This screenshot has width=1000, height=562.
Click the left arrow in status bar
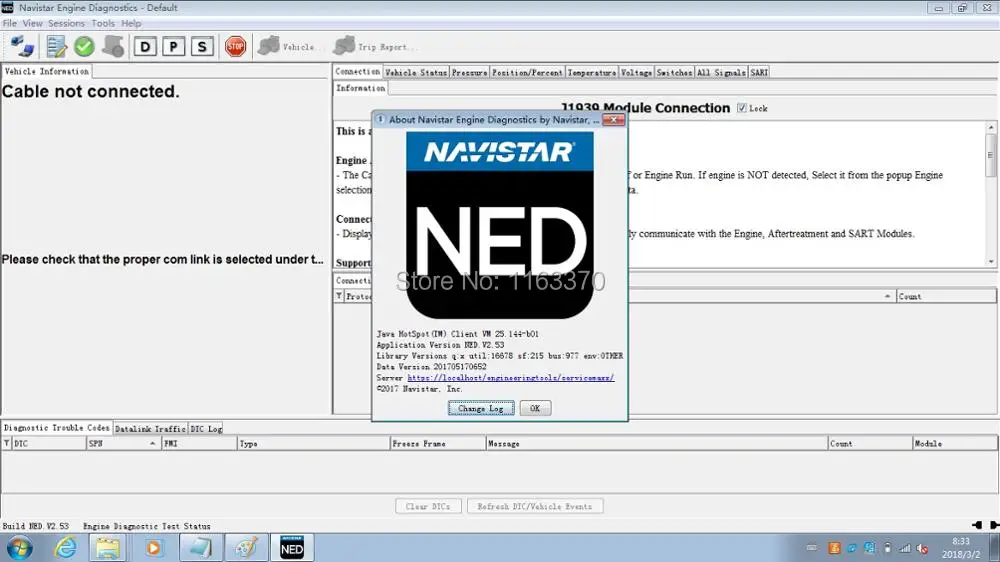pyautogui.click(x=976, y=525)
